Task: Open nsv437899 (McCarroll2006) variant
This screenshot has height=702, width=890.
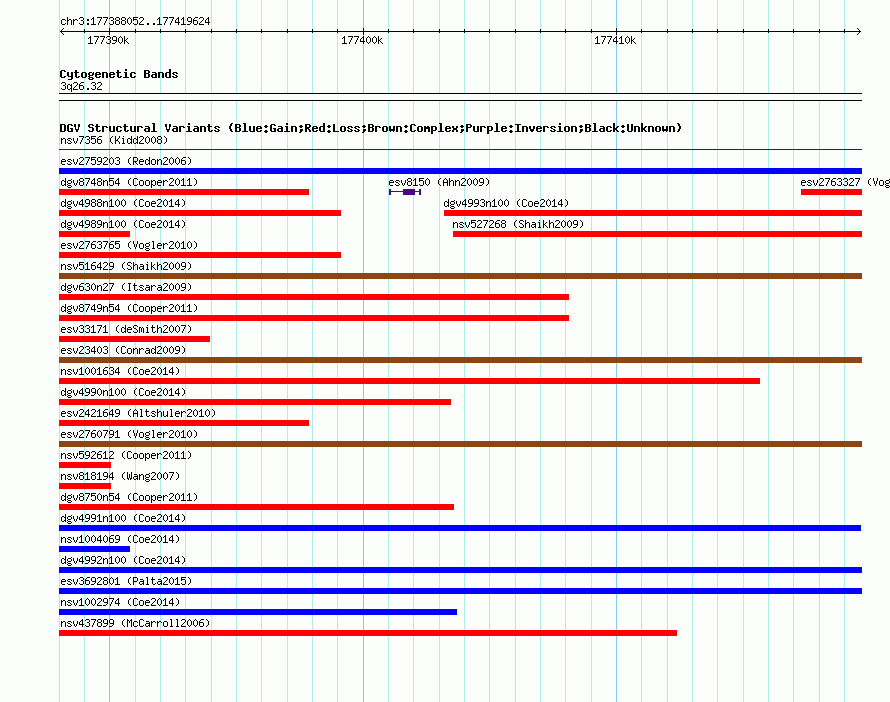Action: click(x=135, y=623)
